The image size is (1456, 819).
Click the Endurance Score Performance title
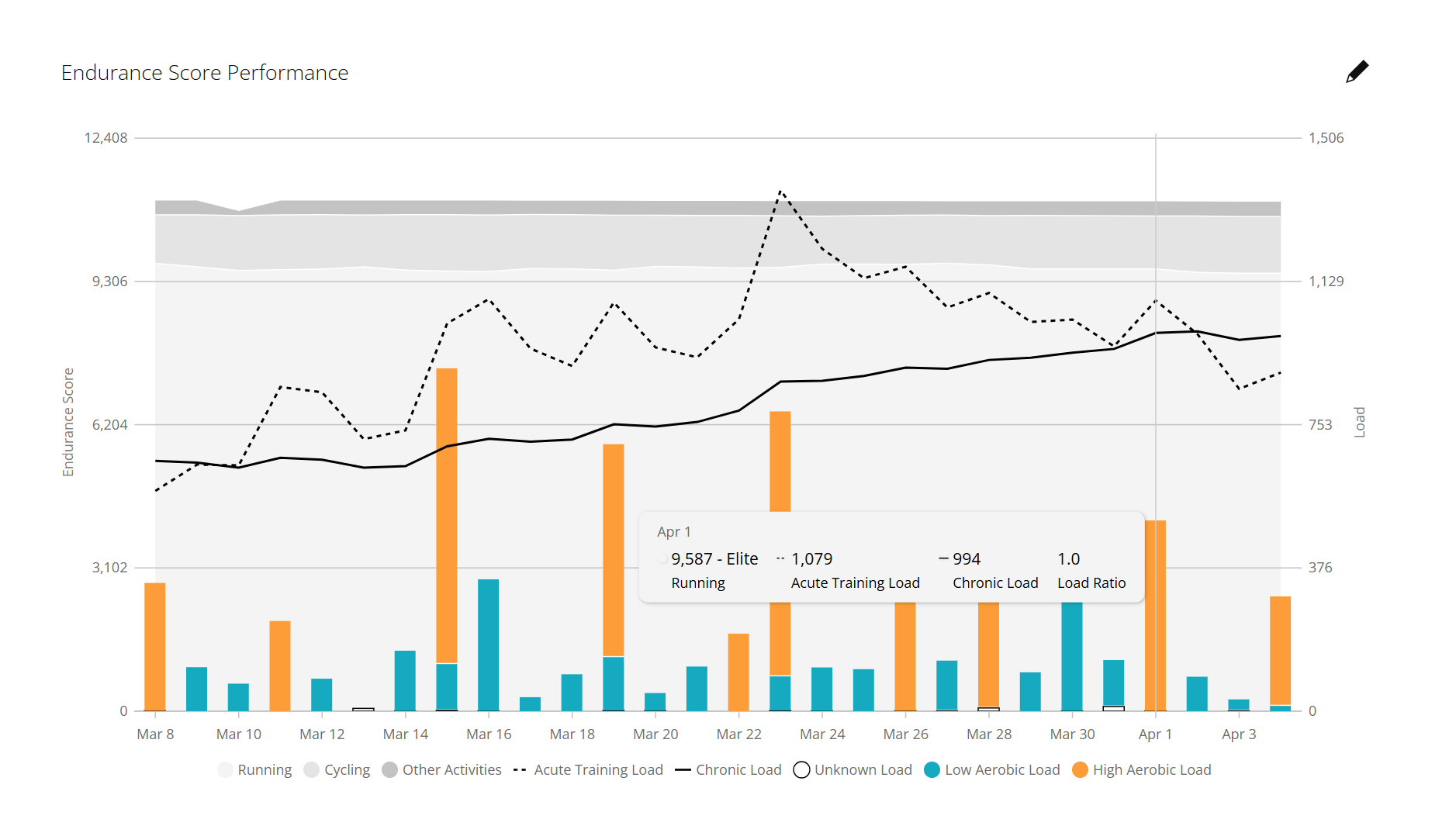(205, 73)
